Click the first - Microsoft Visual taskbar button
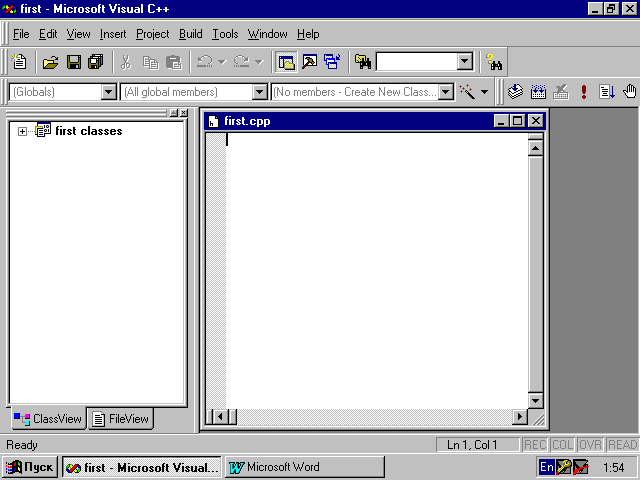This screenshot has width=640, height=480. click(142, 467)
